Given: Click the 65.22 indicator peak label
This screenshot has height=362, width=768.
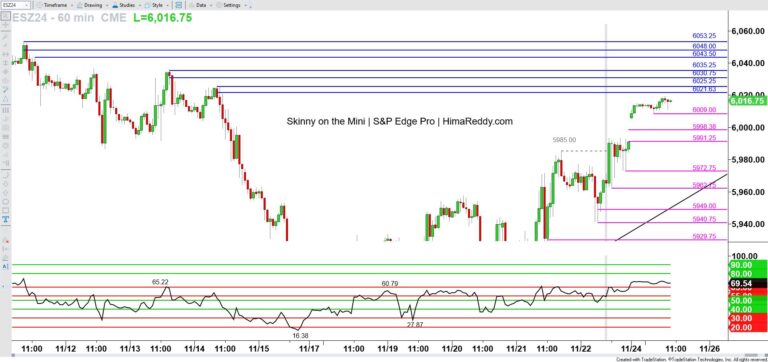Looking at the screenshot, I should point(160,282).
